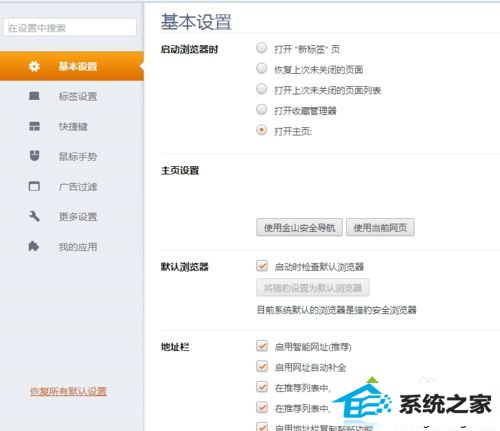
Task: Click the tab icon beside 标签设置
Action: click(34, 96)
